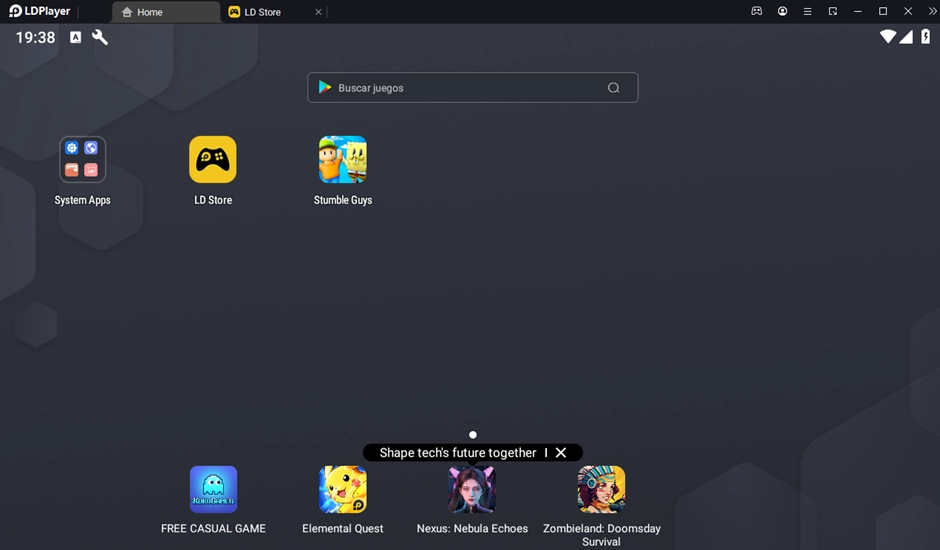The height and width of the screenshot is (550, 940).
Task: Minimize the LDPlayer window
Action: point(858,11)
